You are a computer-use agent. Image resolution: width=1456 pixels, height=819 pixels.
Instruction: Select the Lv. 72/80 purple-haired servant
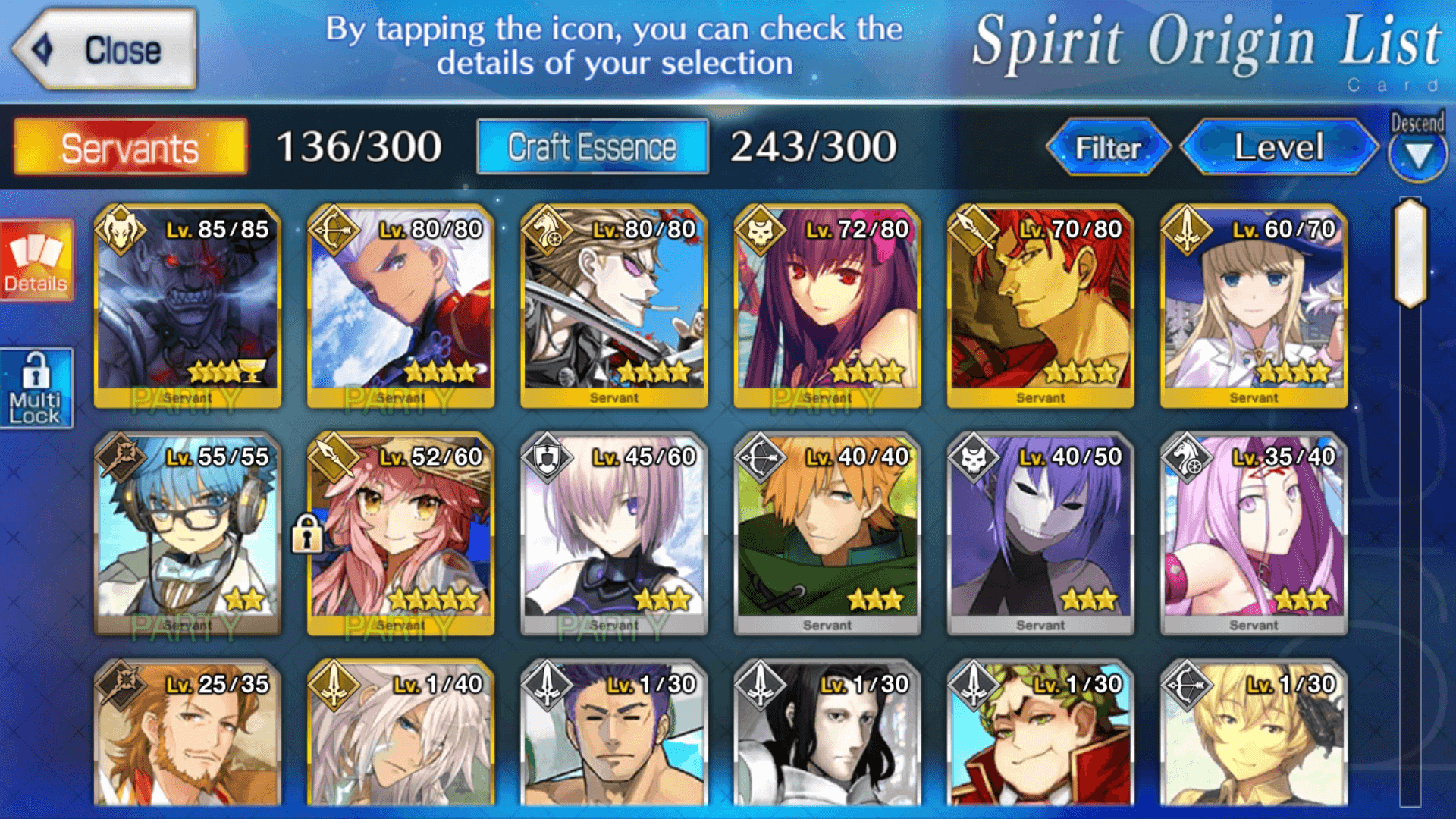click(827, 306)
